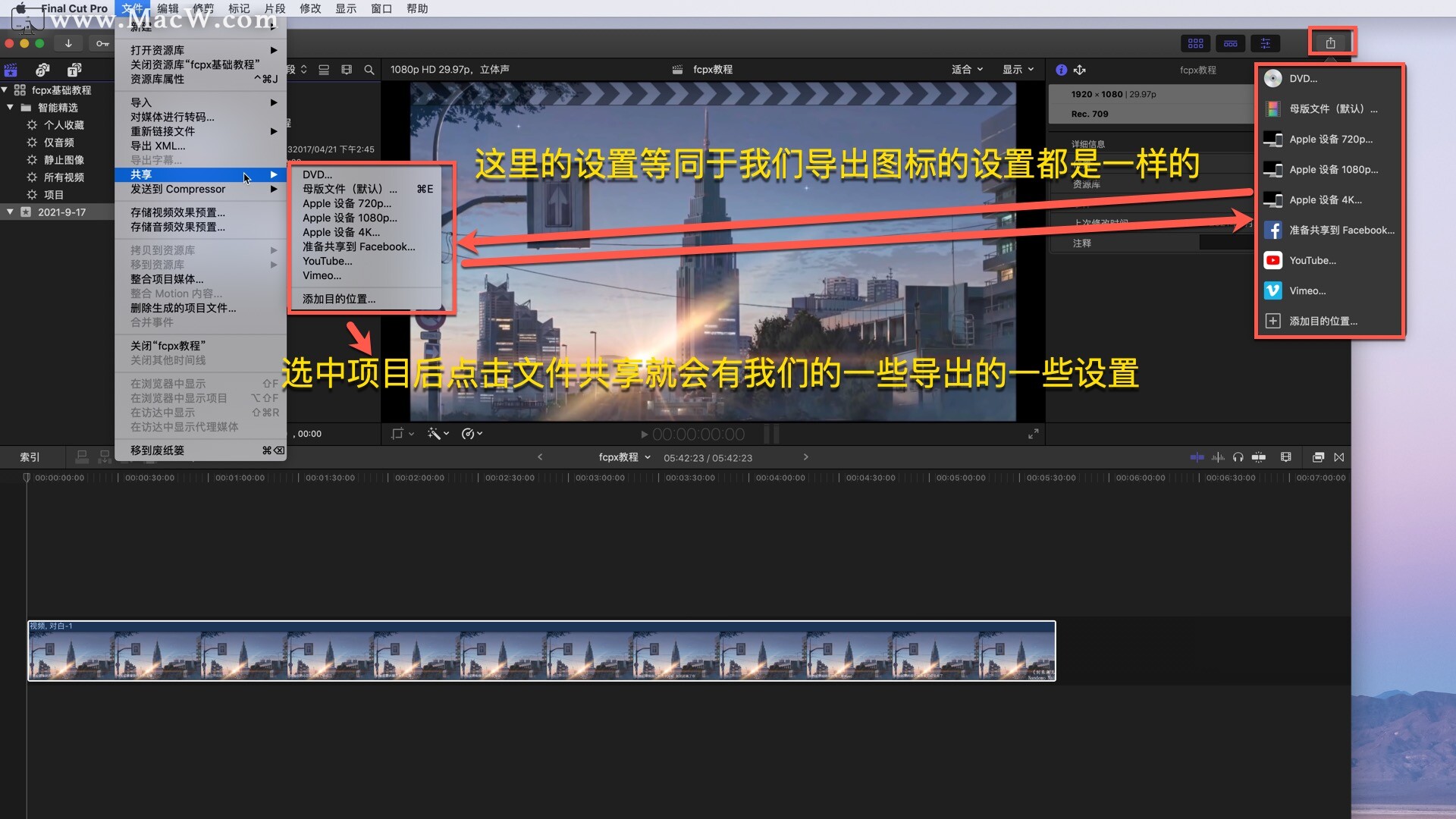The height and width of the screenshot is (819, 1456).
Task: Toggle timeline snapping icon
Action: pos(1259,457)
